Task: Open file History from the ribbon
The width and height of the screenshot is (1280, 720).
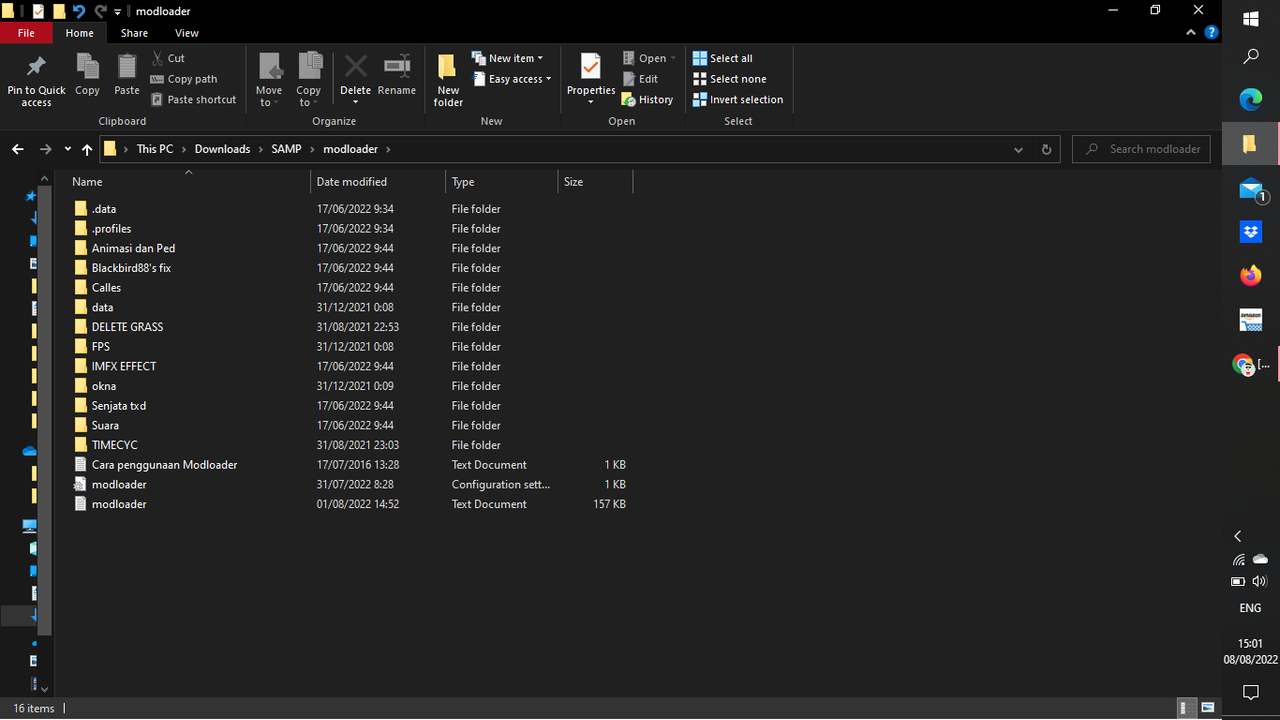Action: click(647, 100)
